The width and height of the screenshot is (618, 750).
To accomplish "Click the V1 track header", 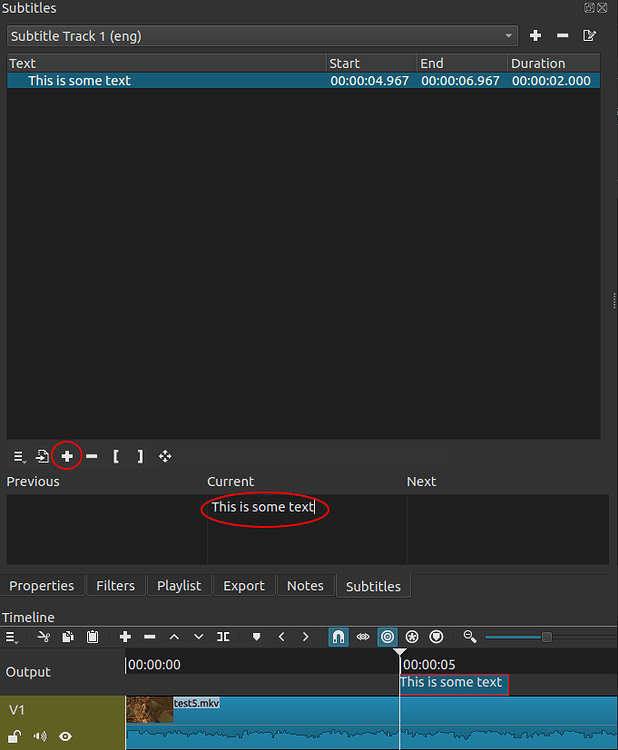I will 62,722.
